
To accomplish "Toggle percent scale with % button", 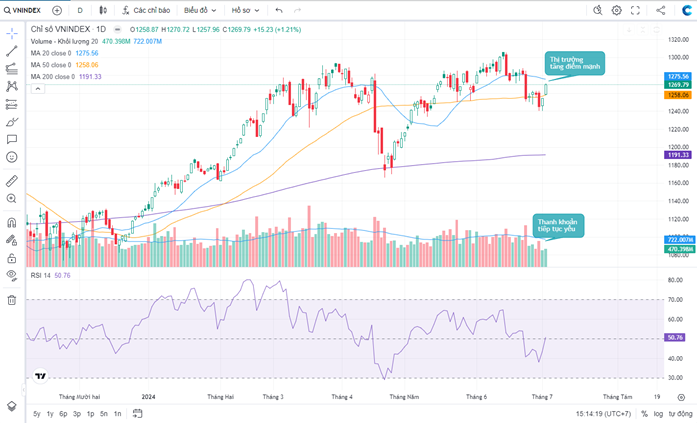I will click(x=644, y=414).
